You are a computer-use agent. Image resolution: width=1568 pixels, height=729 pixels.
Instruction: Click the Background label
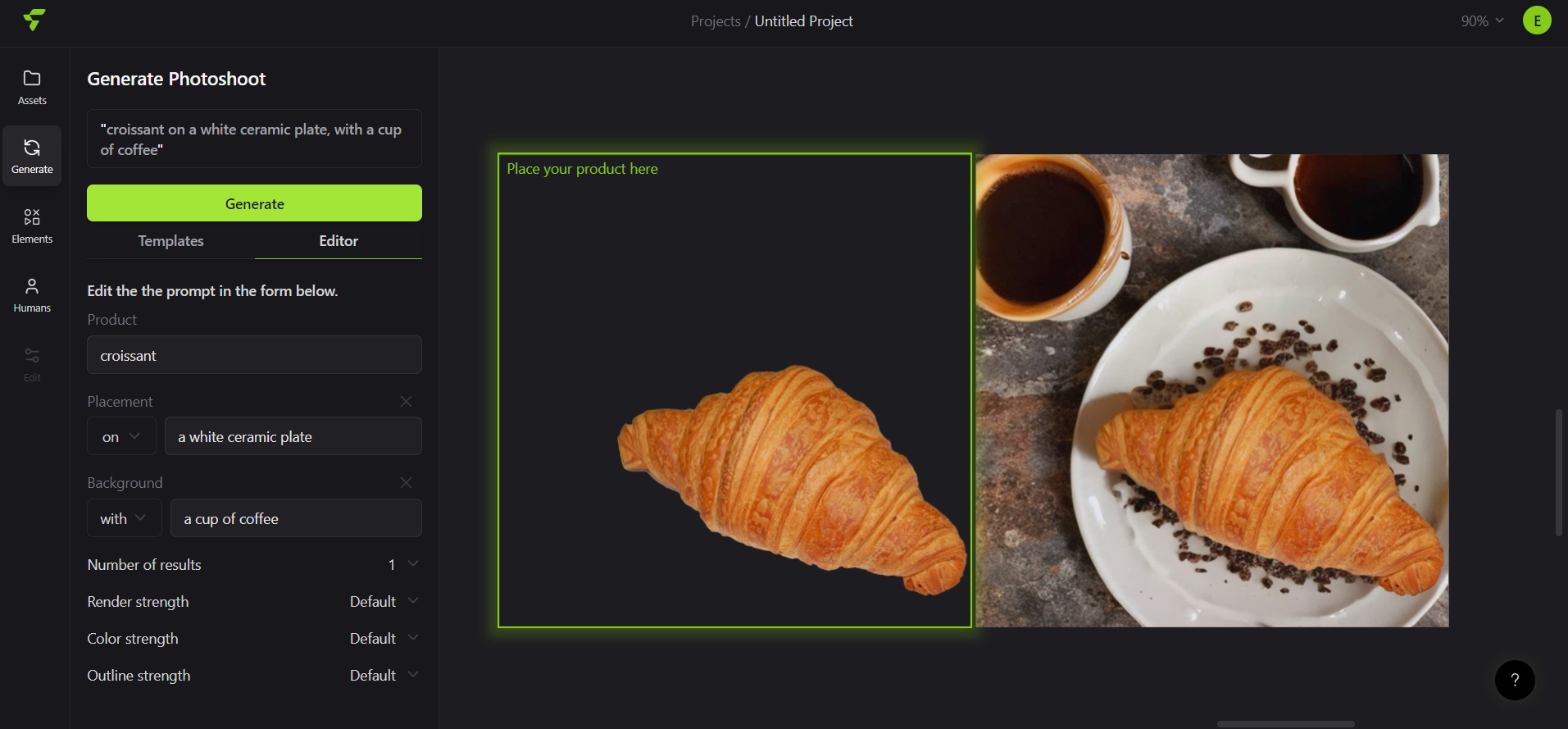click(125, 483)
